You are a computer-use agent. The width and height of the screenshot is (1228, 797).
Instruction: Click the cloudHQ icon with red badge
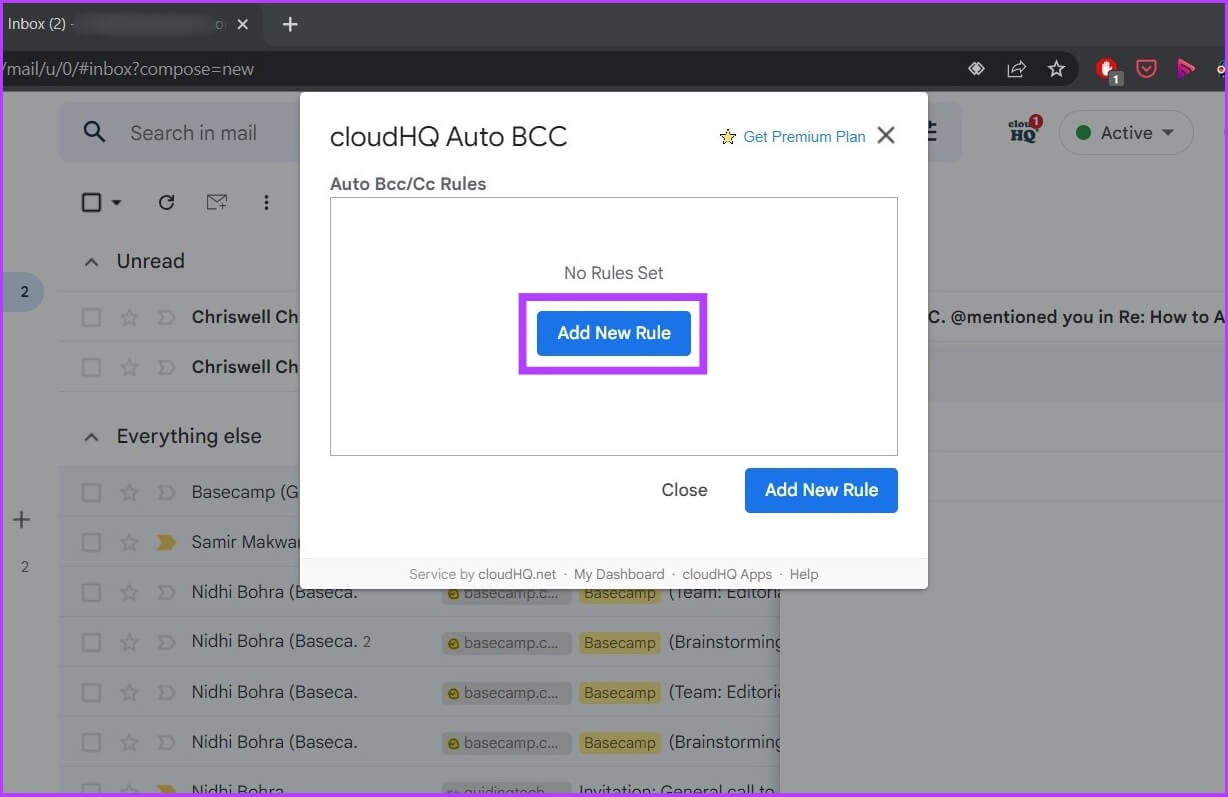point(1024,130)
